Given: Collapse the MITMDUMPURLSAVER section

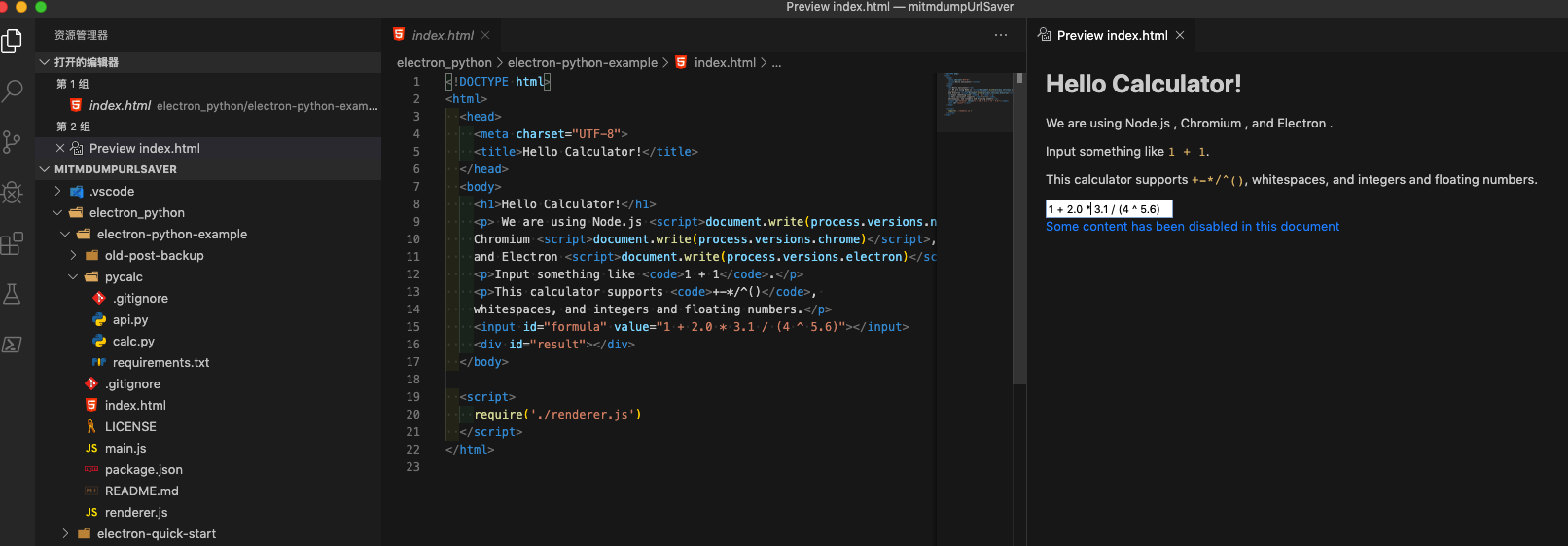Looking at the screenshot, I should (x=45, y=168).
